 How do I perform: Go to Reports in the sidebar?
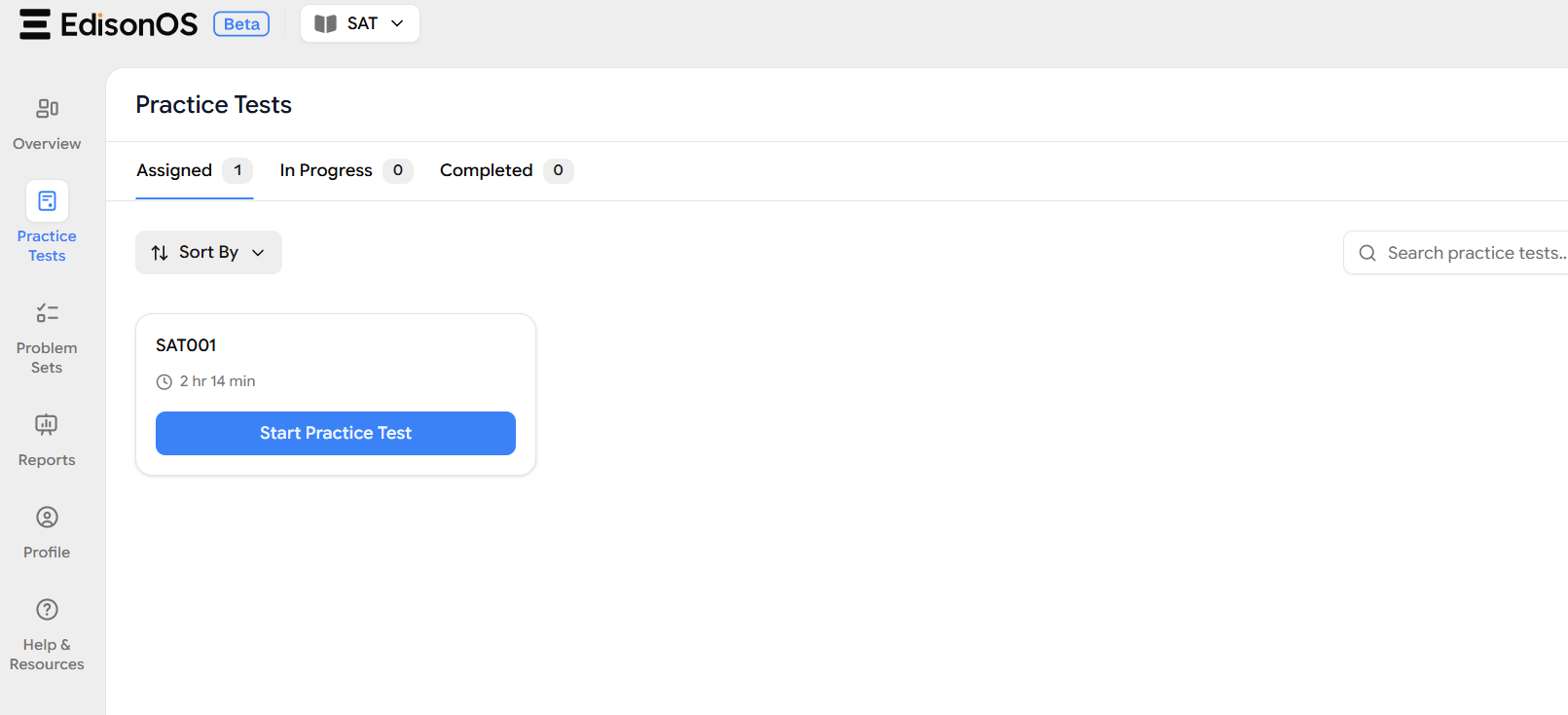(x=47, y=425)
